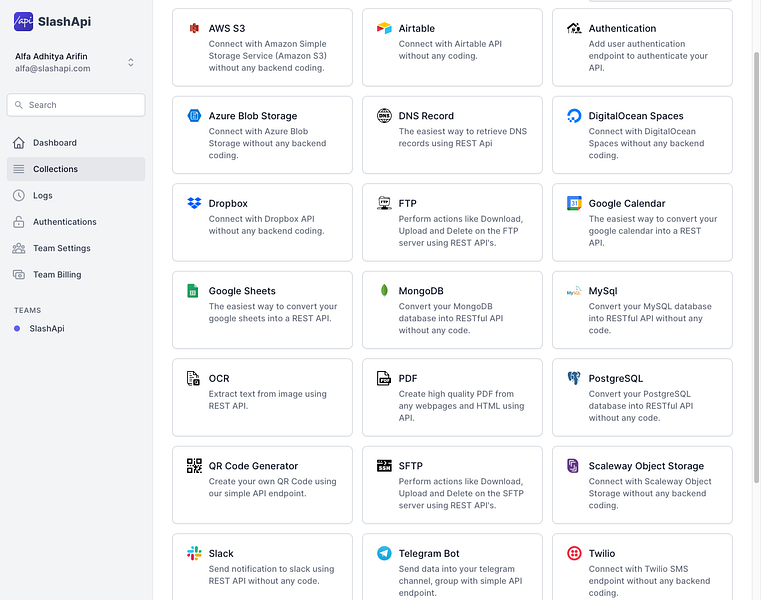This screenshot has height=600, width=761.
Task: Click the PDF file icon
Action: 384,378
